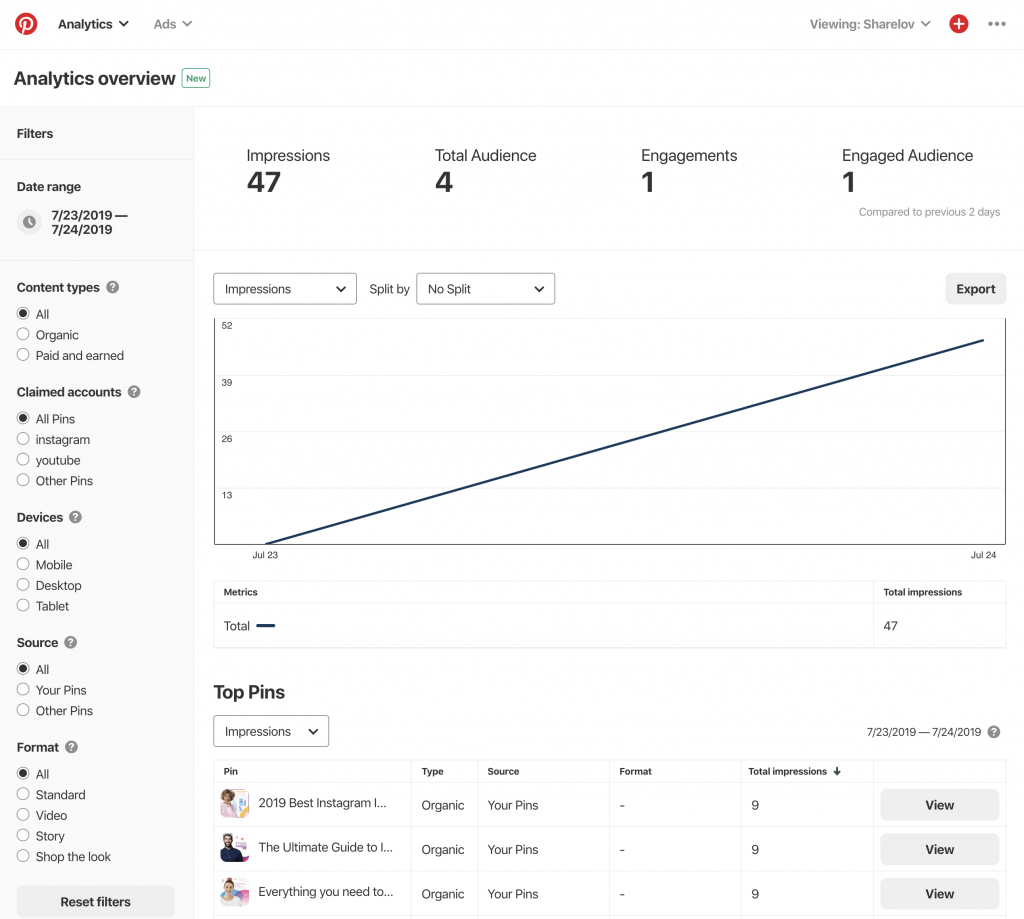Screen dimensions: 1024x919
Task: Click the ellipsis menu icon
Action: point(996,23)
